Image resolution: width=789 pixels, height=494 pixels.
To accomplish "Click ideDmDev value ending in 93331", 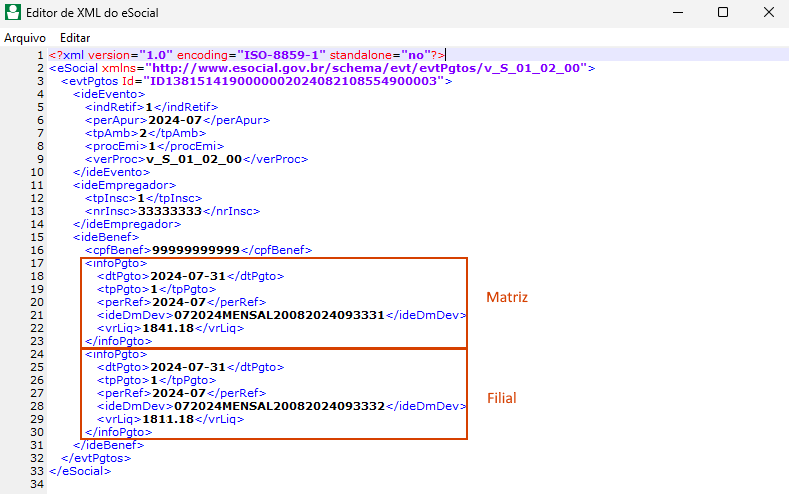I will pyautogui.click(x=279, y=315).
